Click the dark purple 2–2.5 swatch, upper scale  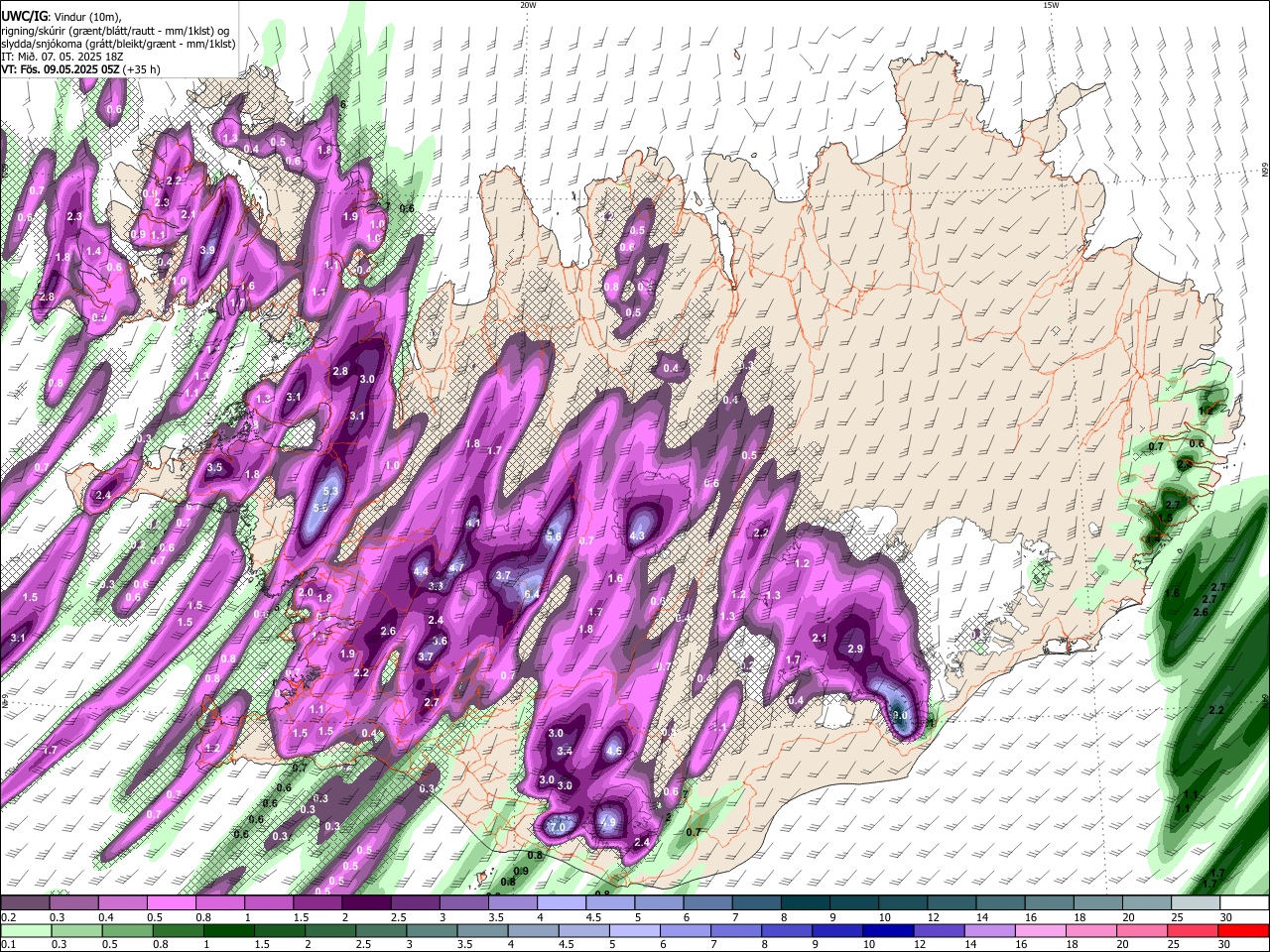pos(365,903)
